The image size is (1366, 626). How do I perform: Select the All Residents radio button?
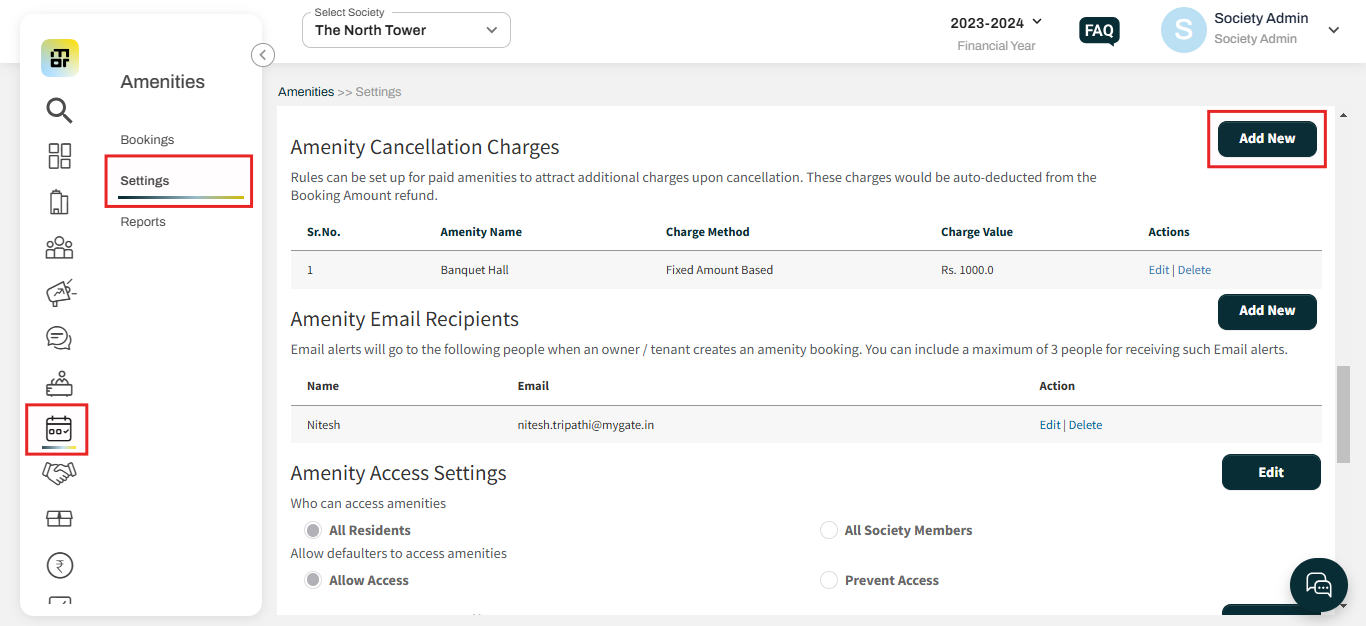coord(313,530)
